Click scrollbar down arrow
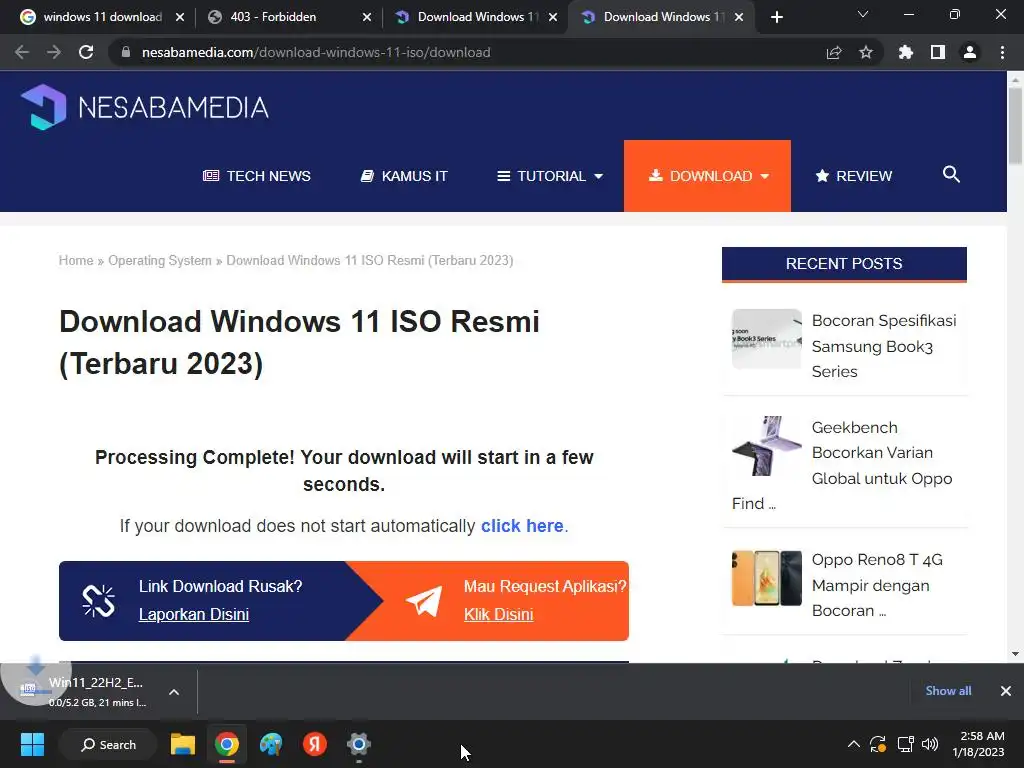Viewport: 1024px width, 768px height. 1015,654
